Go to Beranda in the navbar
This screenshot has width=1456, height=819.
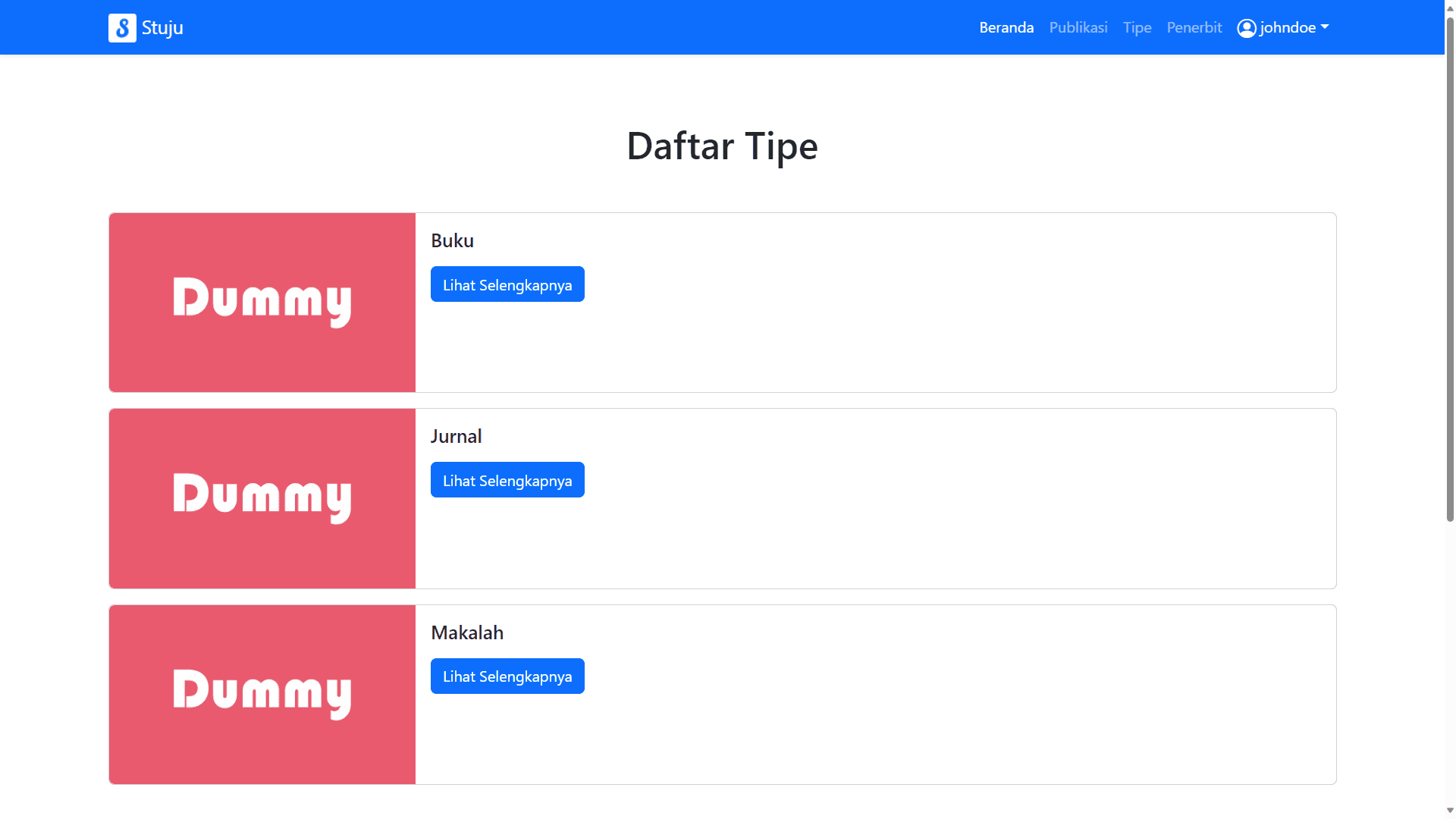[1006, 28]
